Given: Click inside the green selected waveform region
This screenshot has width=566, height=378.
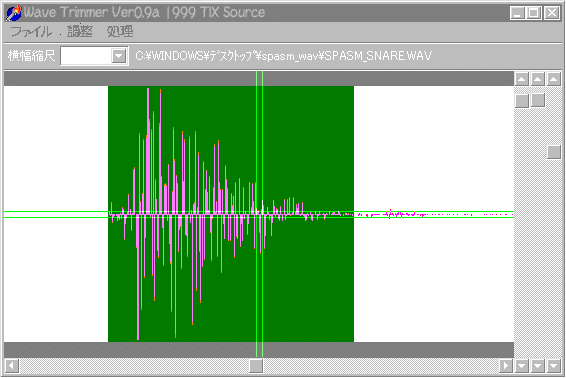Looking at the screenshot, I should pyautogui.click(x=231, y=214).
